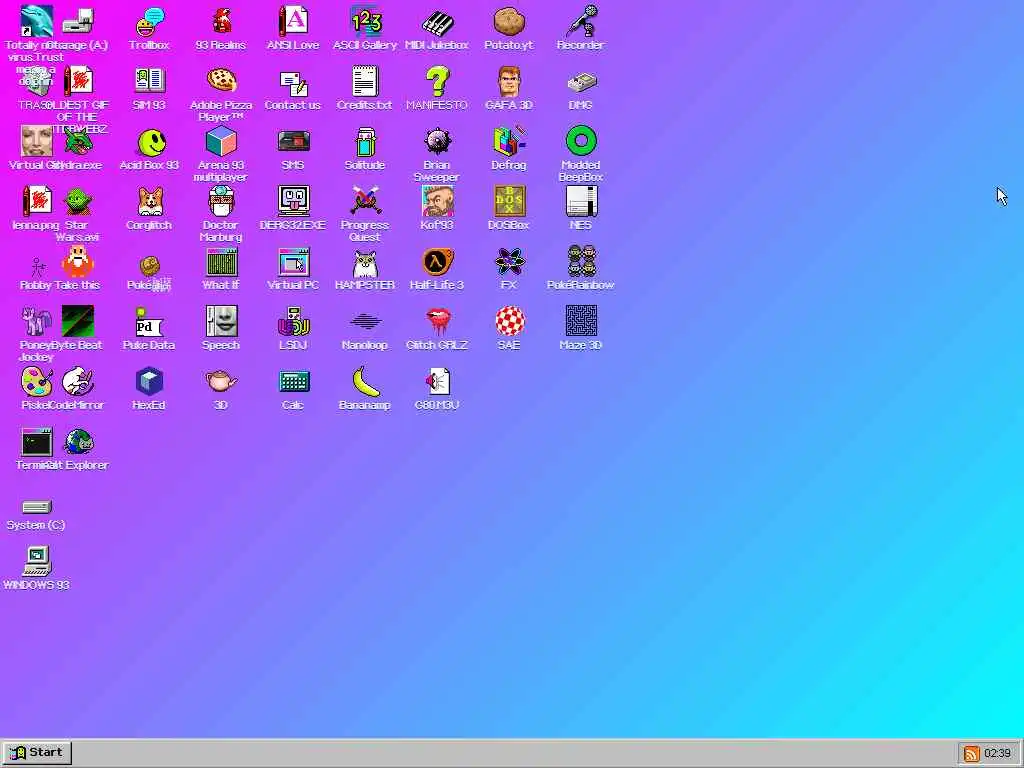Launch the Defrag icon
The height and width of the screenshot is (768, 1024).
click(509, 141)
